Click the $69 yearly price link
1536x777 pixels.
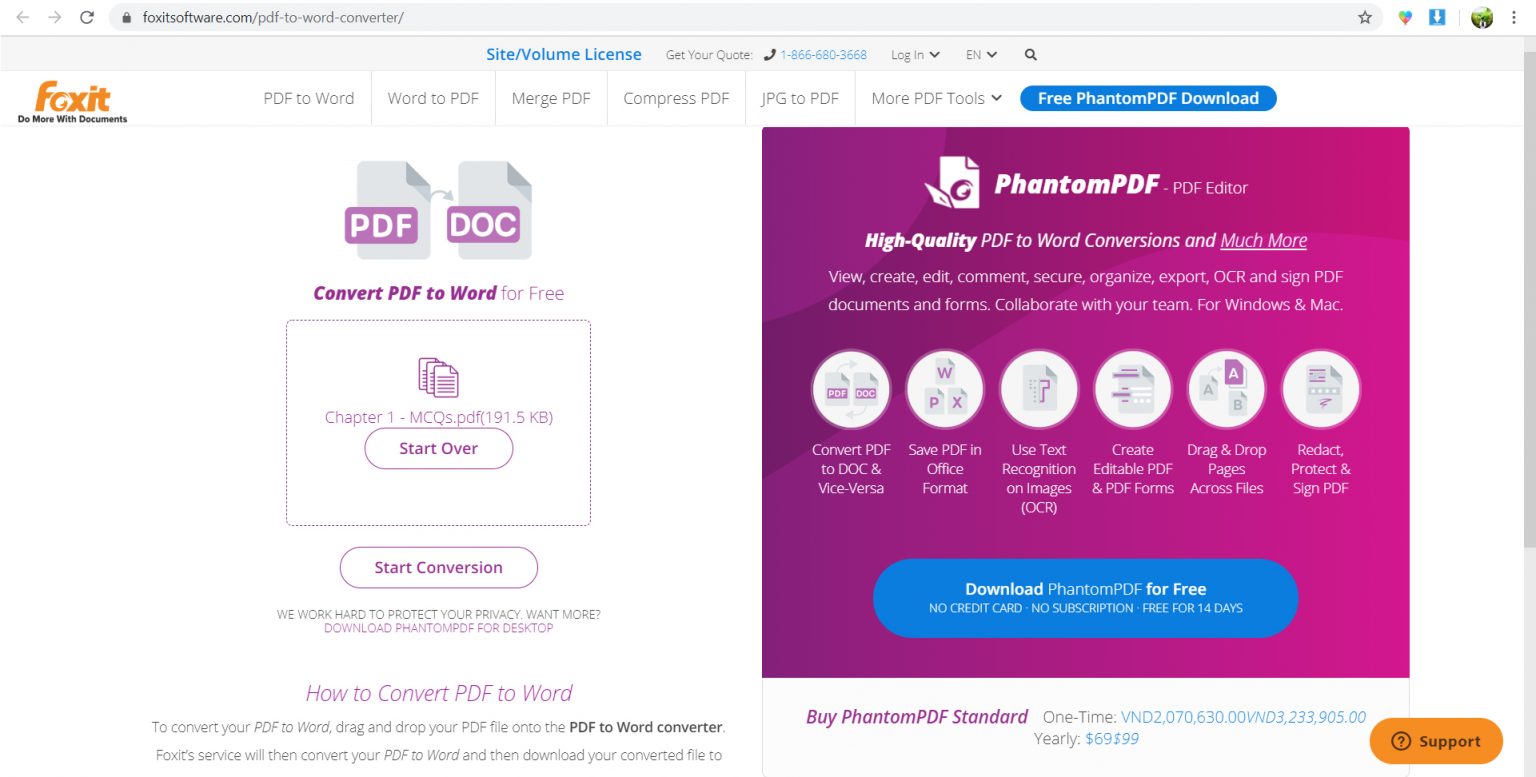pyautogui.click(x=1097, y=739)
